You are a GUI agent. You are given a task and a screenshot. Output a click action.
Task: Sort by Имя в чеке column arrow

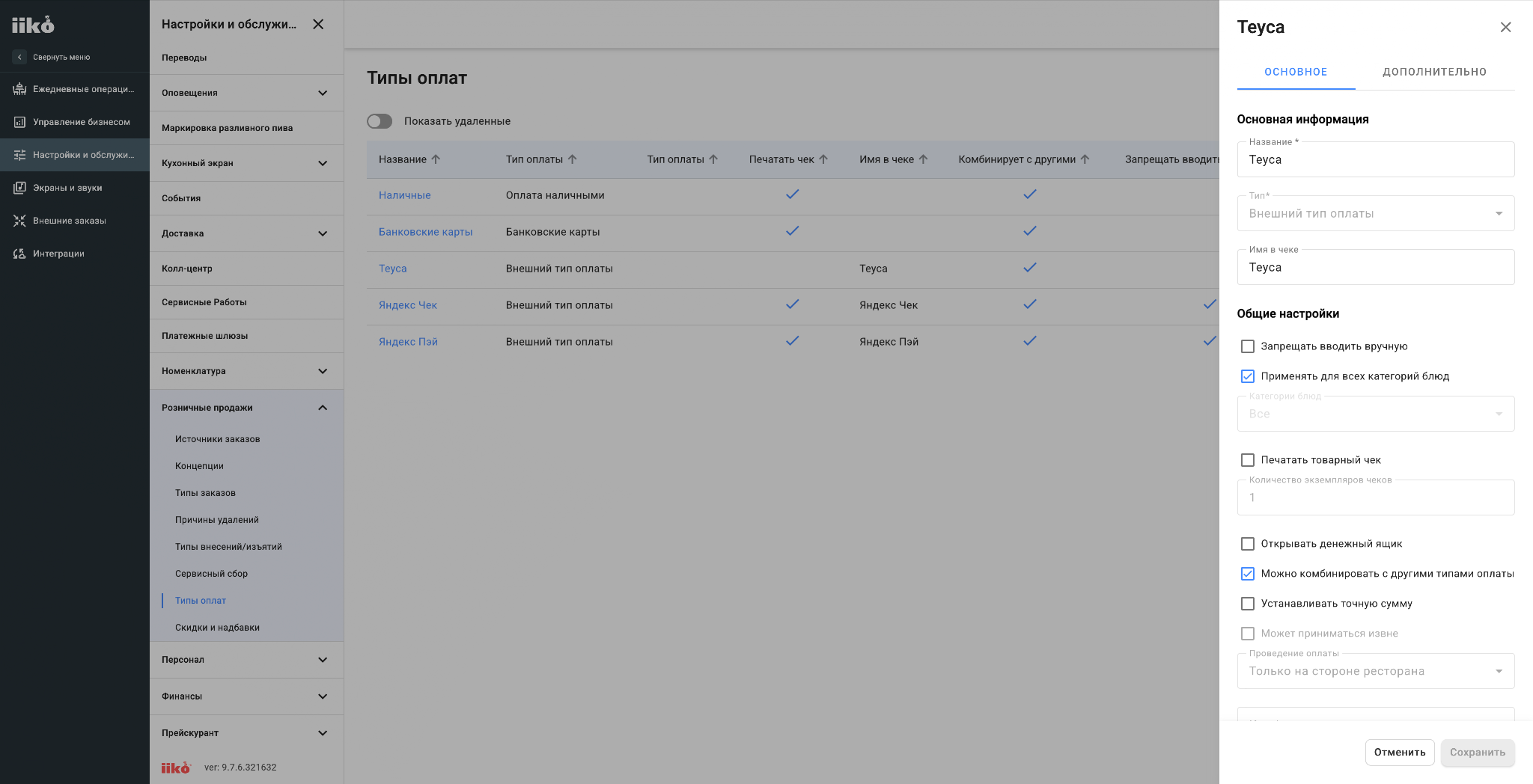[x=923, y=159]
